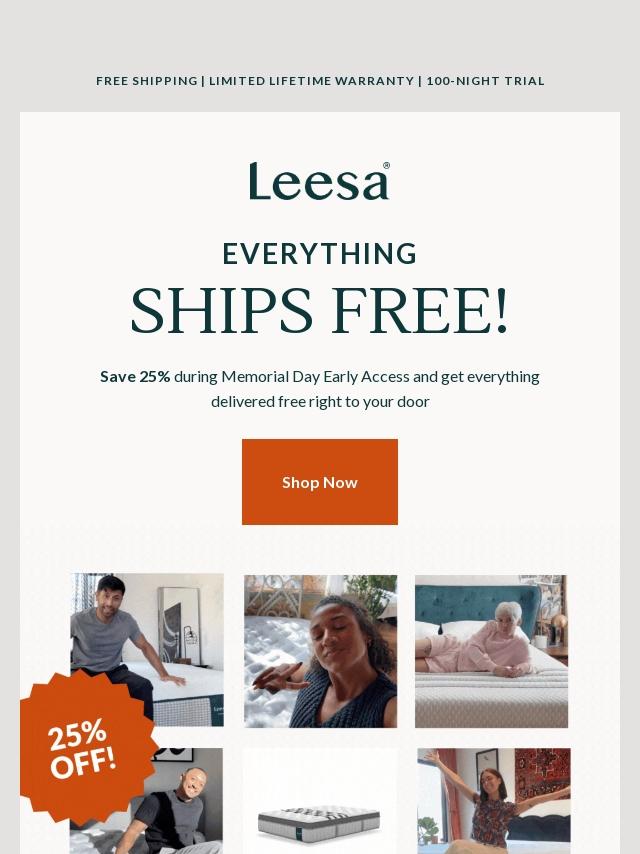Click the word SHIPS in the large headline
The image size is (640, 854).
pos(222,310)
